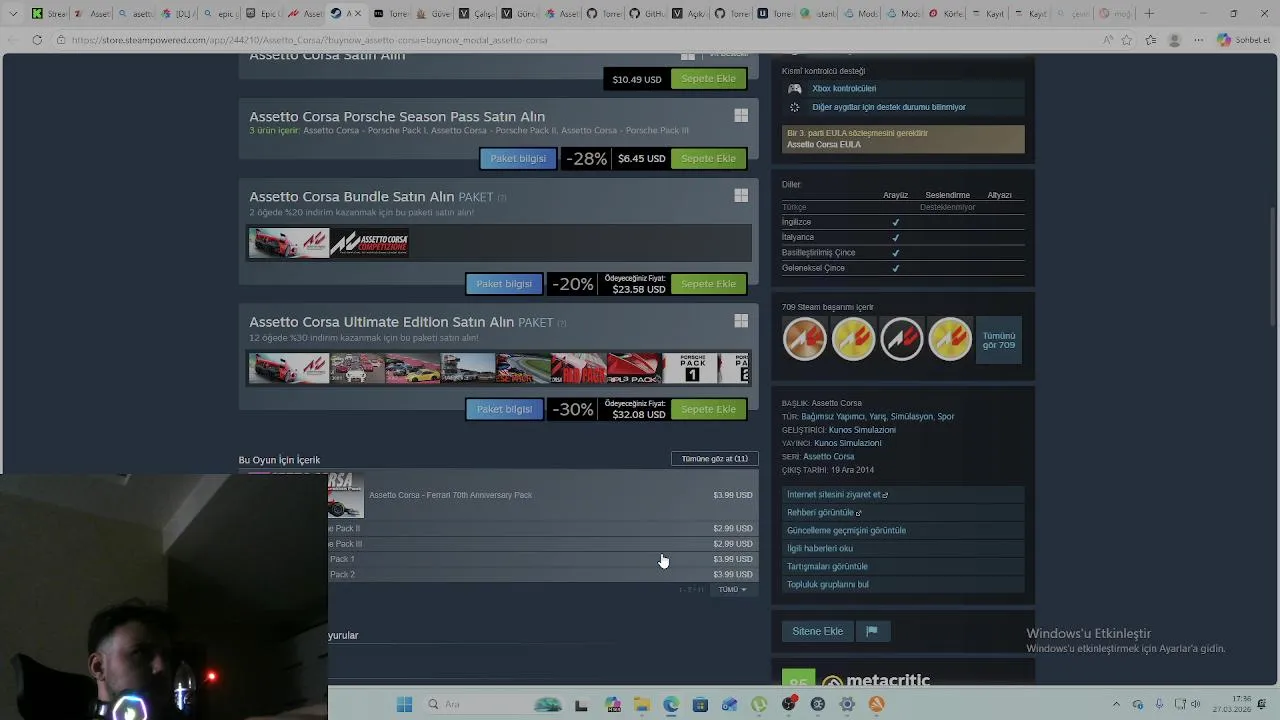The height and width of the screenshot is (720, 1280).
Task: Click Windows platform icon on Ultimate Edition package
Action: 741,321
